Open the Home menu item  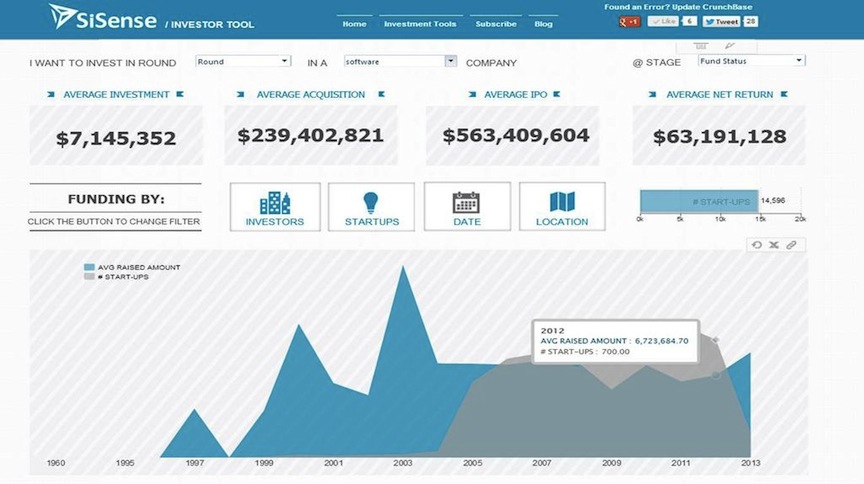tap(354, 24)
